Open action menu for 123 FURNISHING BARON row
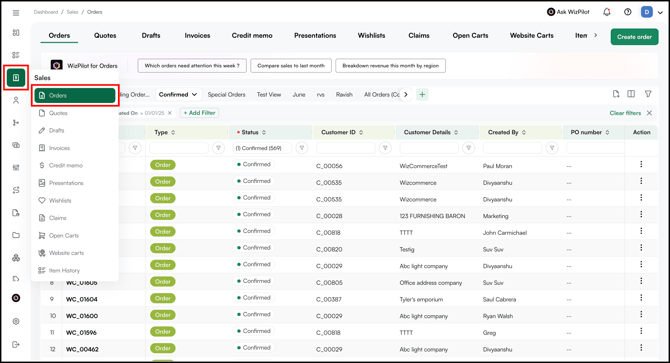Viewport: 670px width, 363px height. tap(641, 214)
